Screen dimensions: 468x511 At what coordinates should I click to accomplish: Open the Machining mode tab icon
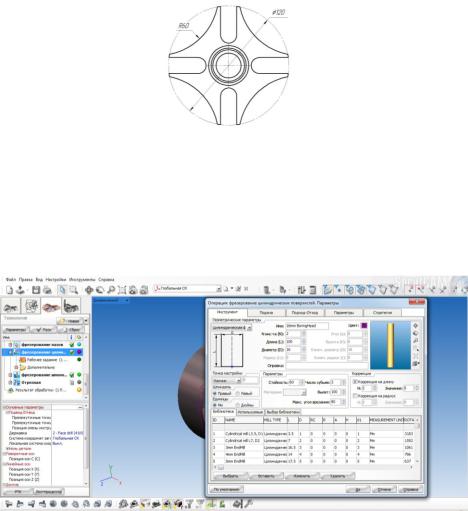pos(31,306)
